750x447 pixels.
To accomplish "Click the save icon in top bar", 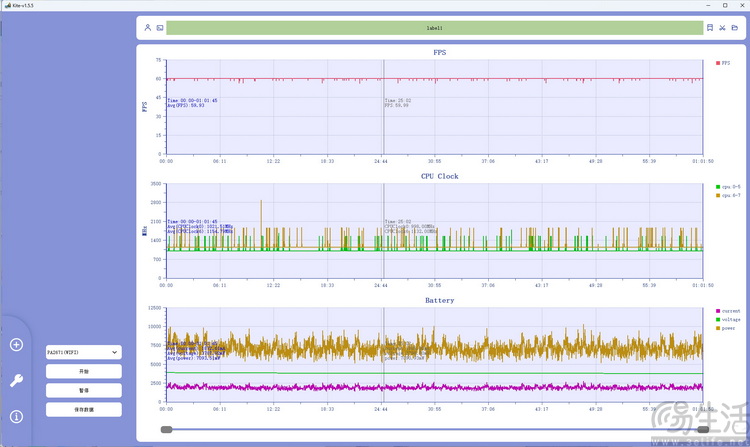I will [710, 28].
